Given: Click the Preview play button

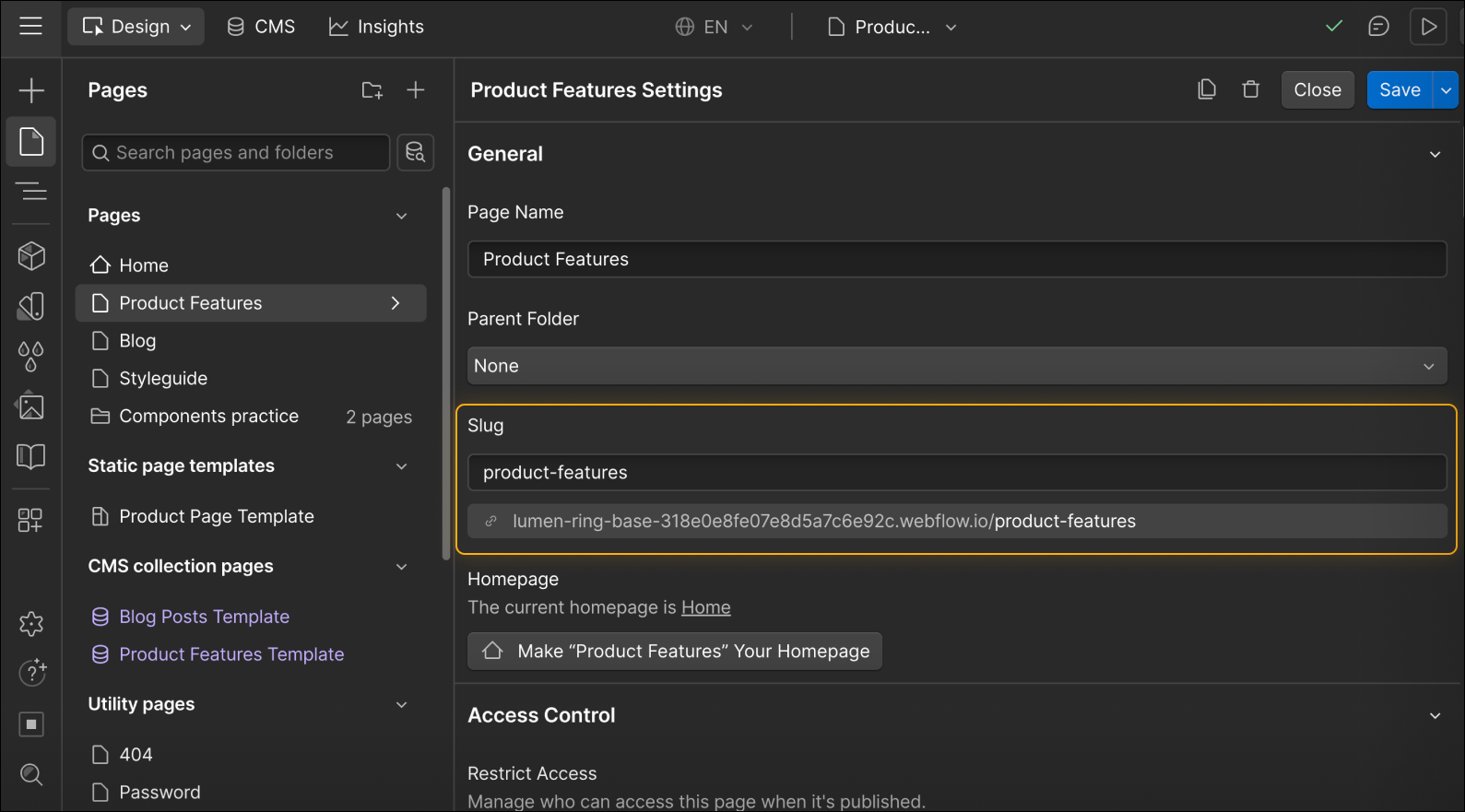Looking at the screenshot, I should [1428, 27].
